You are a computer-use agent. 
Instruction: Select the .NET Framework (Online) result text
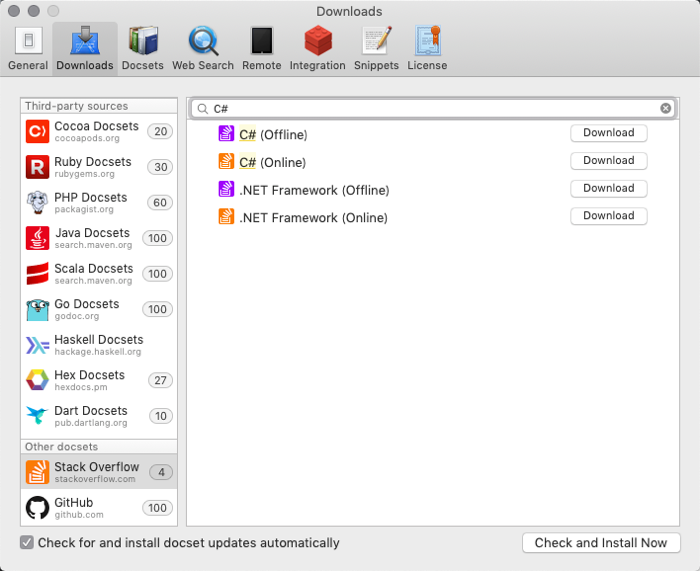click(313, 218)
